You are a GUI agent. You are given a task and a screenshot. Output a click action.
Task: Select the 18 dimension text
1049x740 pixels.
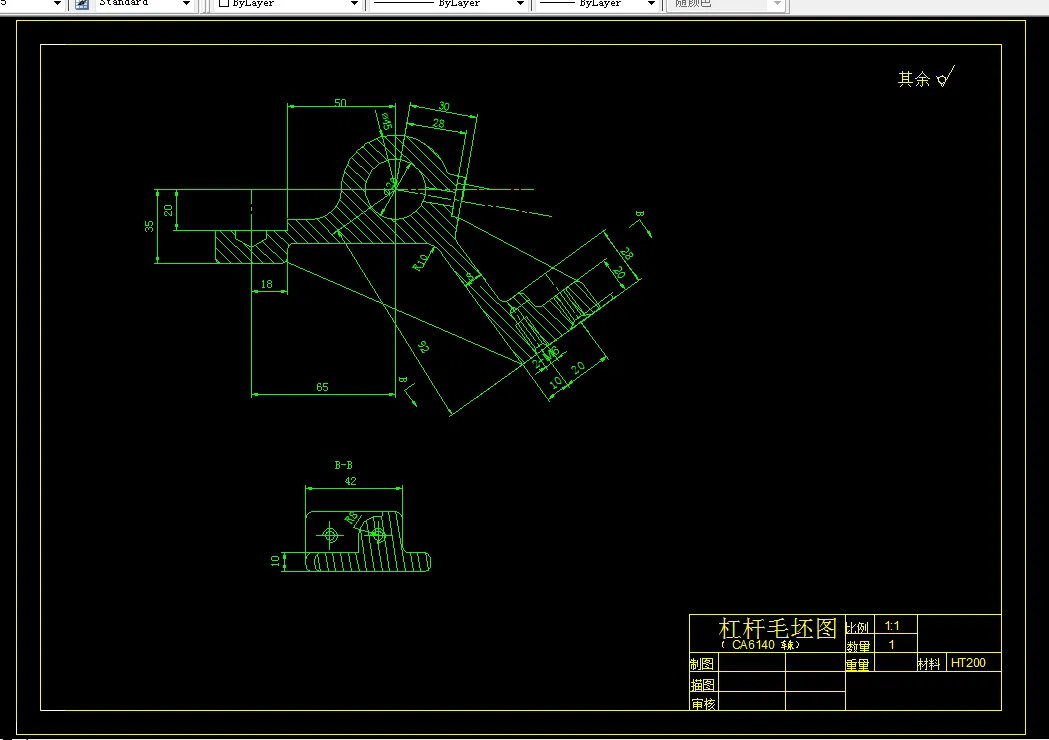[x=266, y=284]
